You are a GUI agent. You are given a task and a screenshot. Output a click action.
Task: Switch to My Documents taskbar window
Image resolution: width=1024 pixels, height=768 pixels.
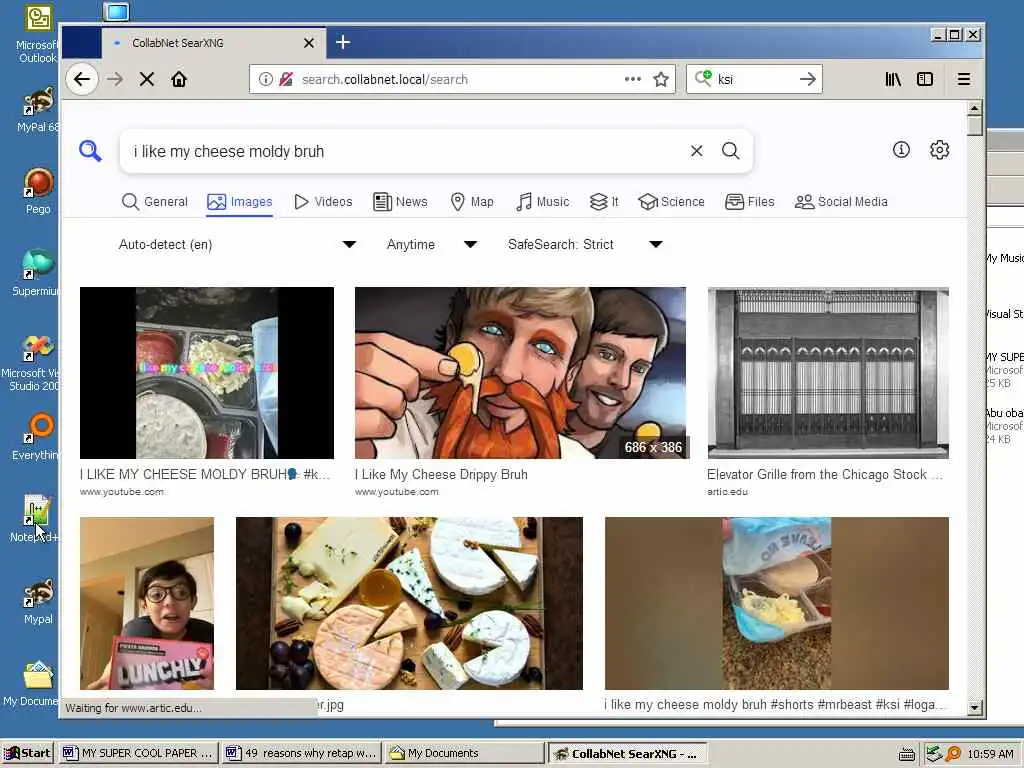[x=464, y=753]
